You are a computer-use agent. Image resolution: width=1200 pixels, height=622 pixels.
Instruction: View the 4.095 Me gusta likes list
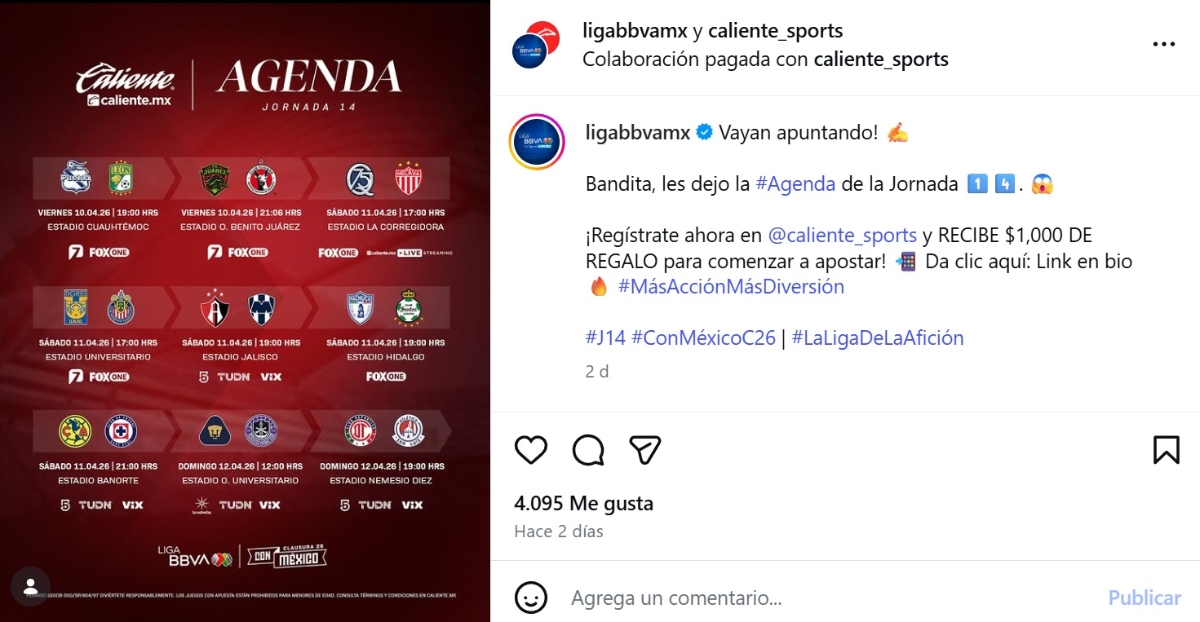[x=584, y=503]
